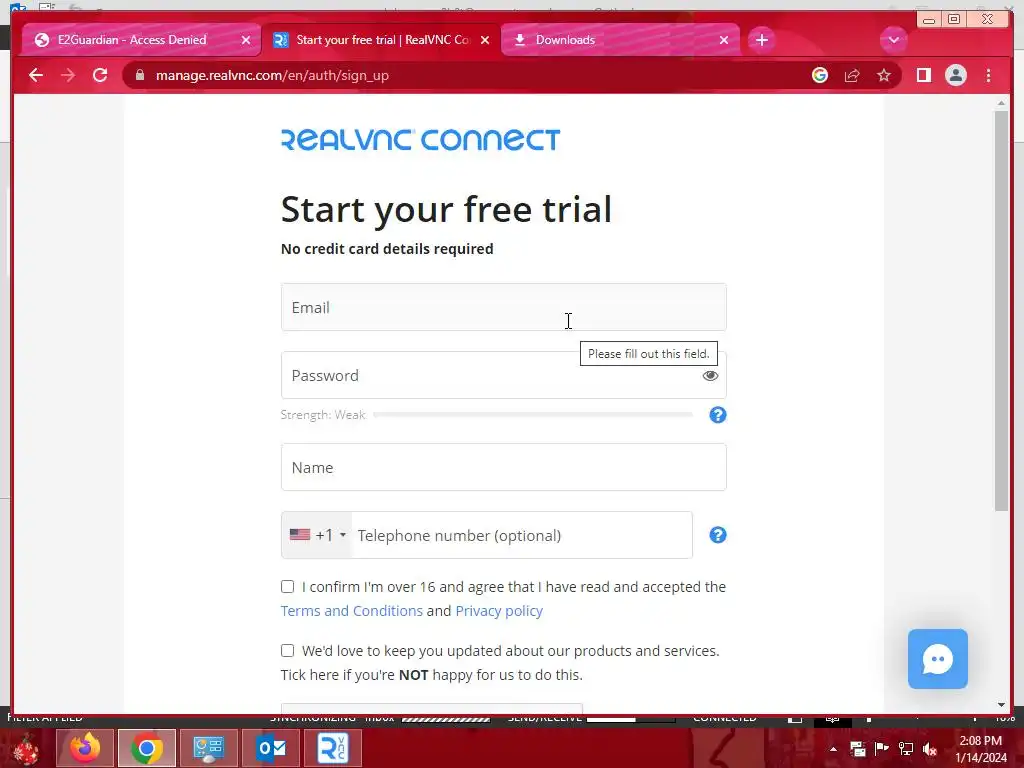The image size is (1024, 768).
Task: Click the scrollbar down arrow
Action: pyautogui.click(x=1001, y=705)
